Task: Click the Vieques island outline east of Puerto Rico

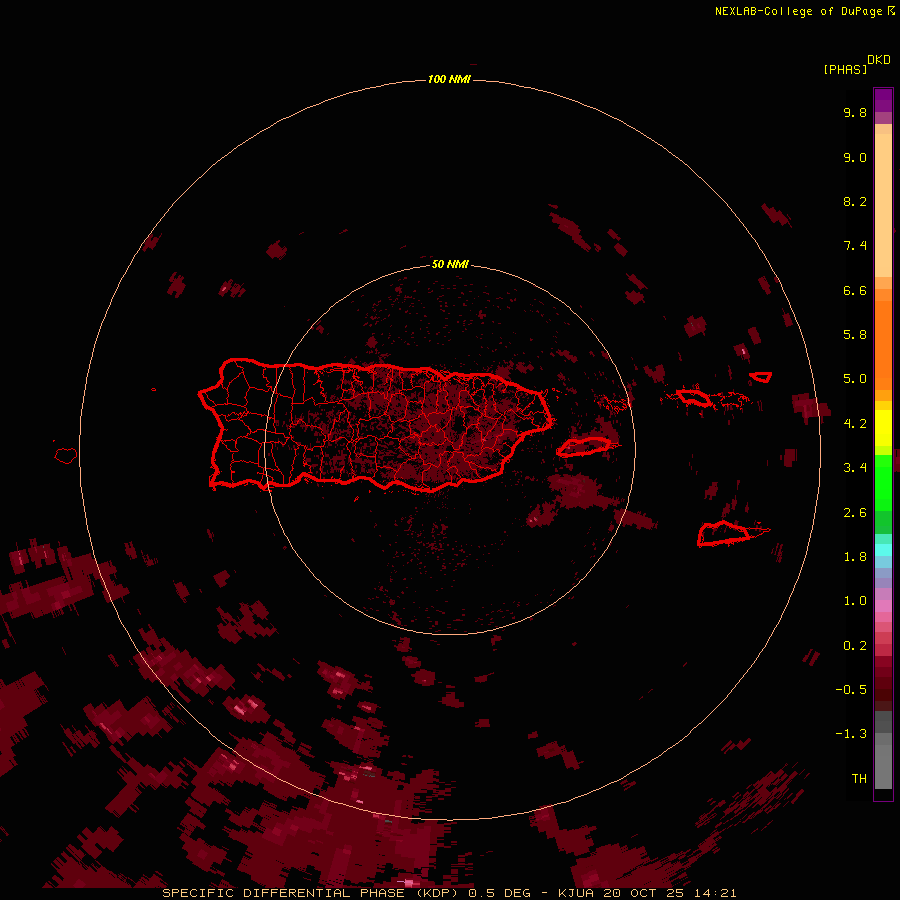Action: click(583, 447)
